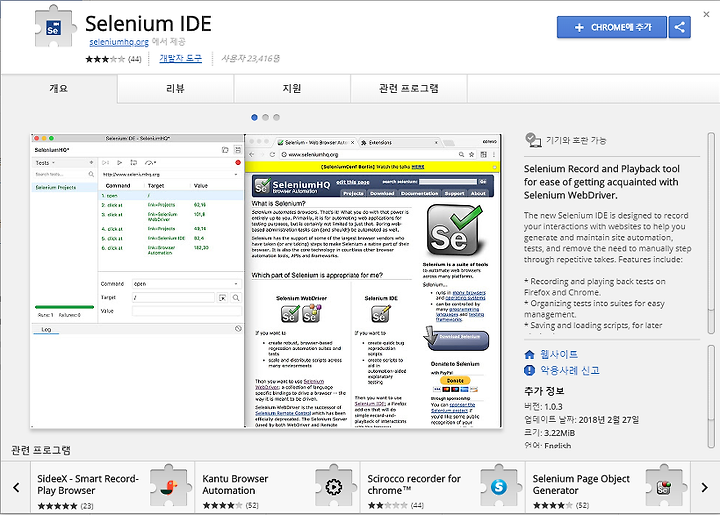Image resolution: width=720 pixels, height=515 pixels.
Task: Click the 버전: 1.0.3 text
Action: click(543, 407)
